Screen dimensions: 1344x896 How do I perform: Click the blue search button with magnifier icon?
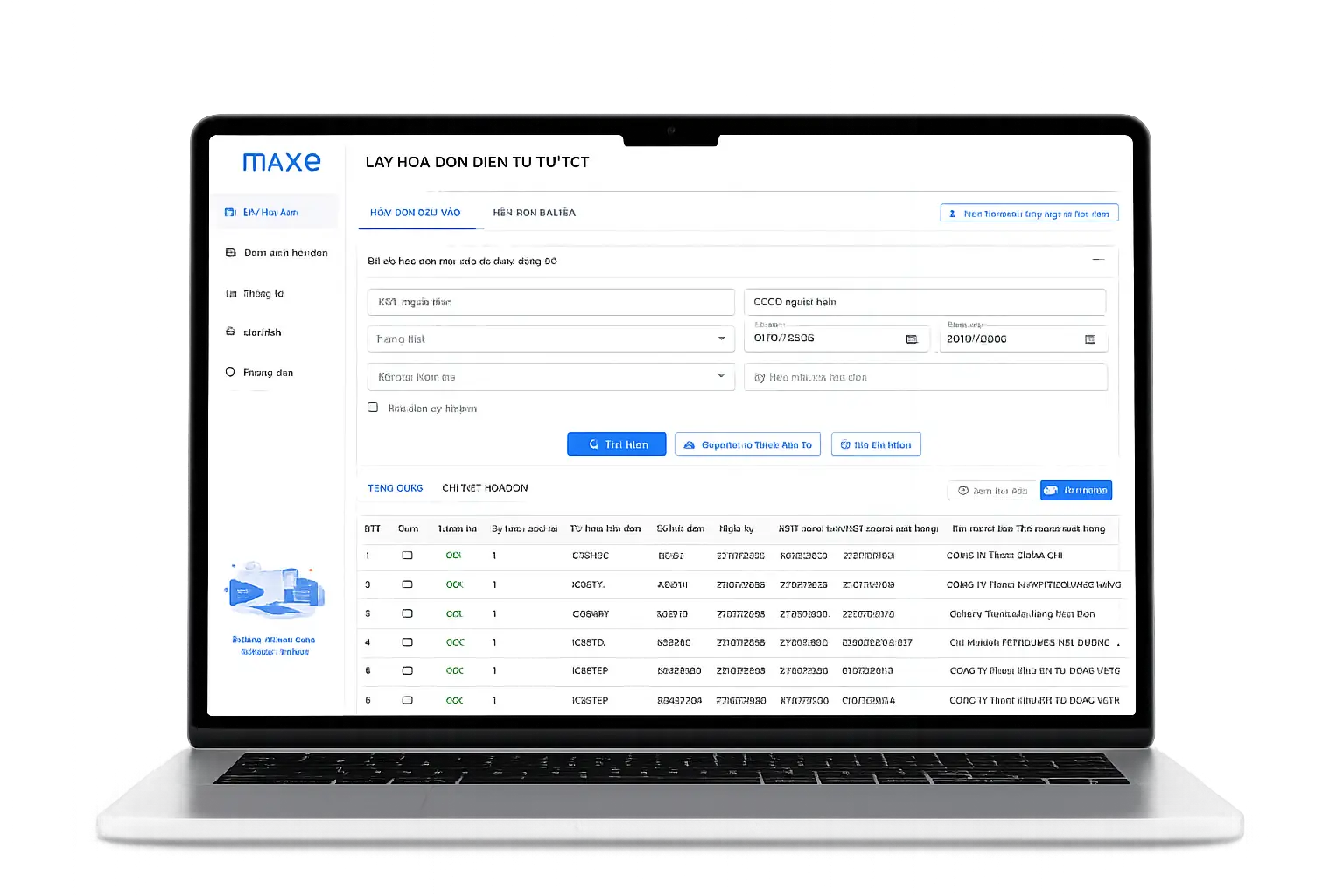point(617,444)
